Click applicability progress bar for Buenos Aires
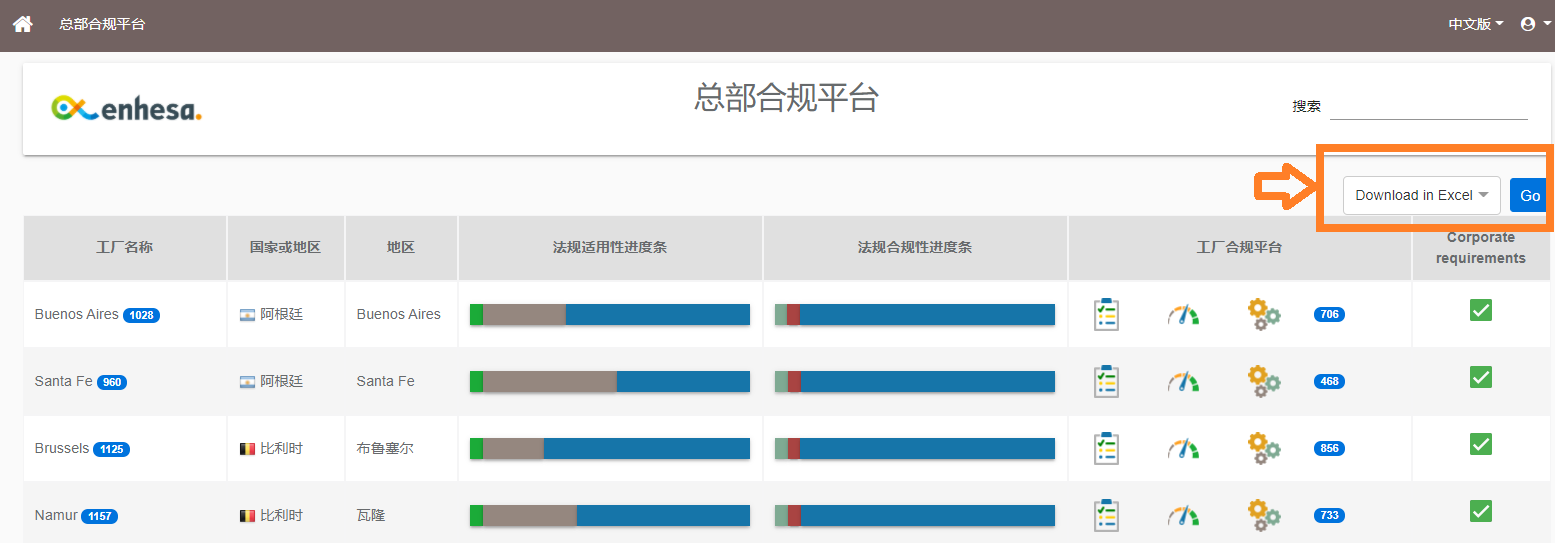 click(610, 314)
